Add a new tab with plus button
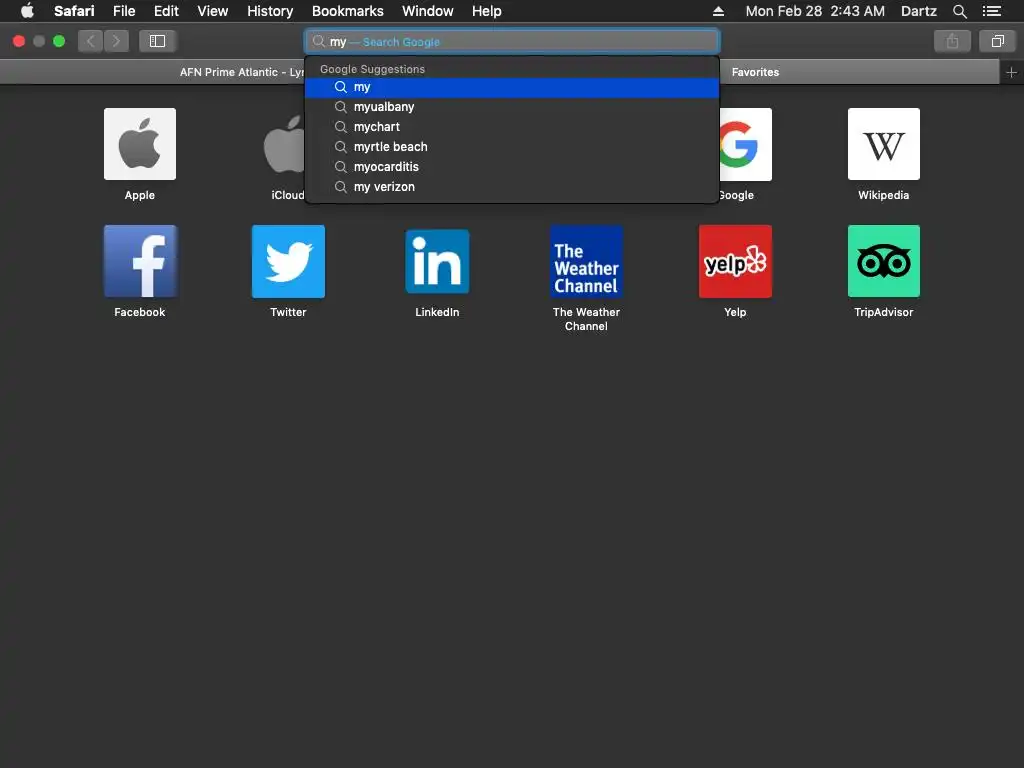Screen dimensions: 1024x768 [x=1012, y=72]
